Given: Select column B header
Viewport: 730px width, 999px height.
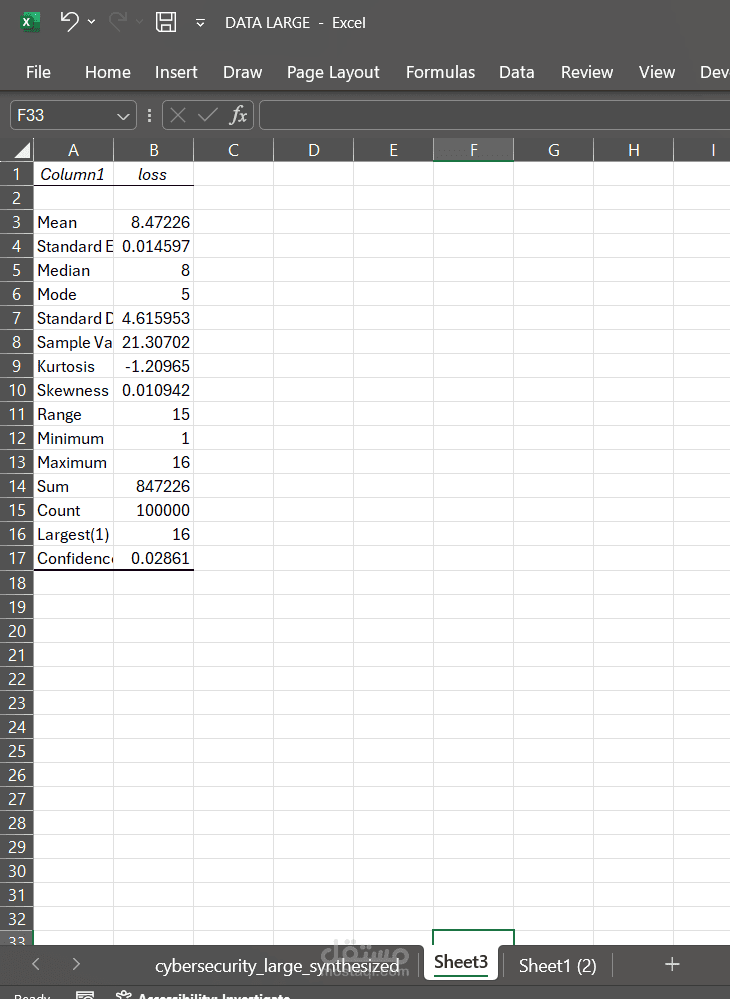Looking at the screenshot, I should 154,150.
